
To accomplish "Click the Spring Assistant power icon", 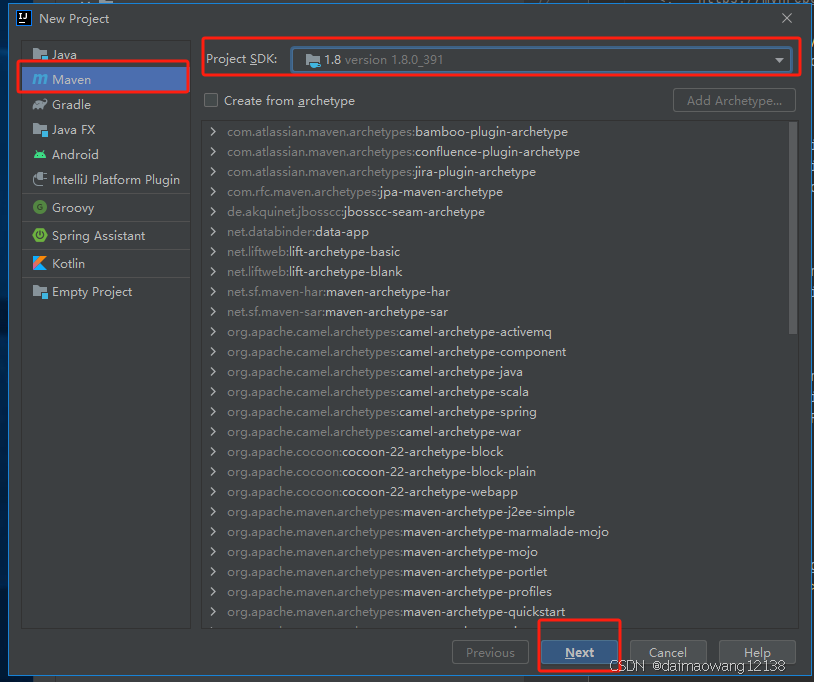I will (x=40, y=236).
